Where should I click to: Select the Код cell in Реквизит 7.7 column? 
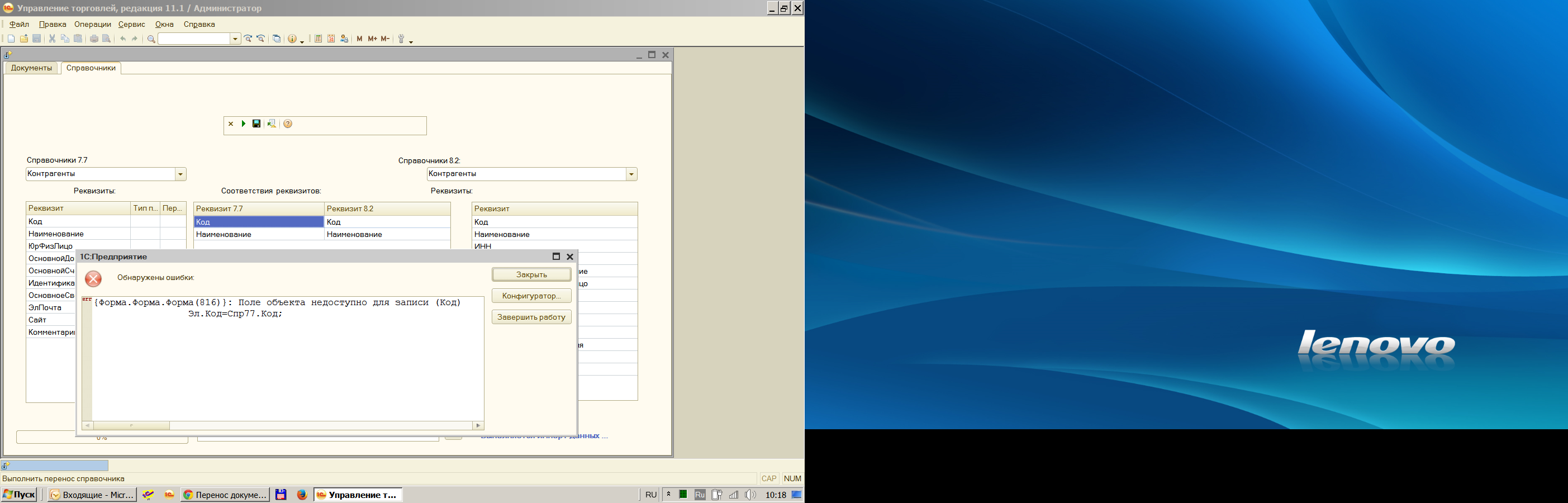259,222
